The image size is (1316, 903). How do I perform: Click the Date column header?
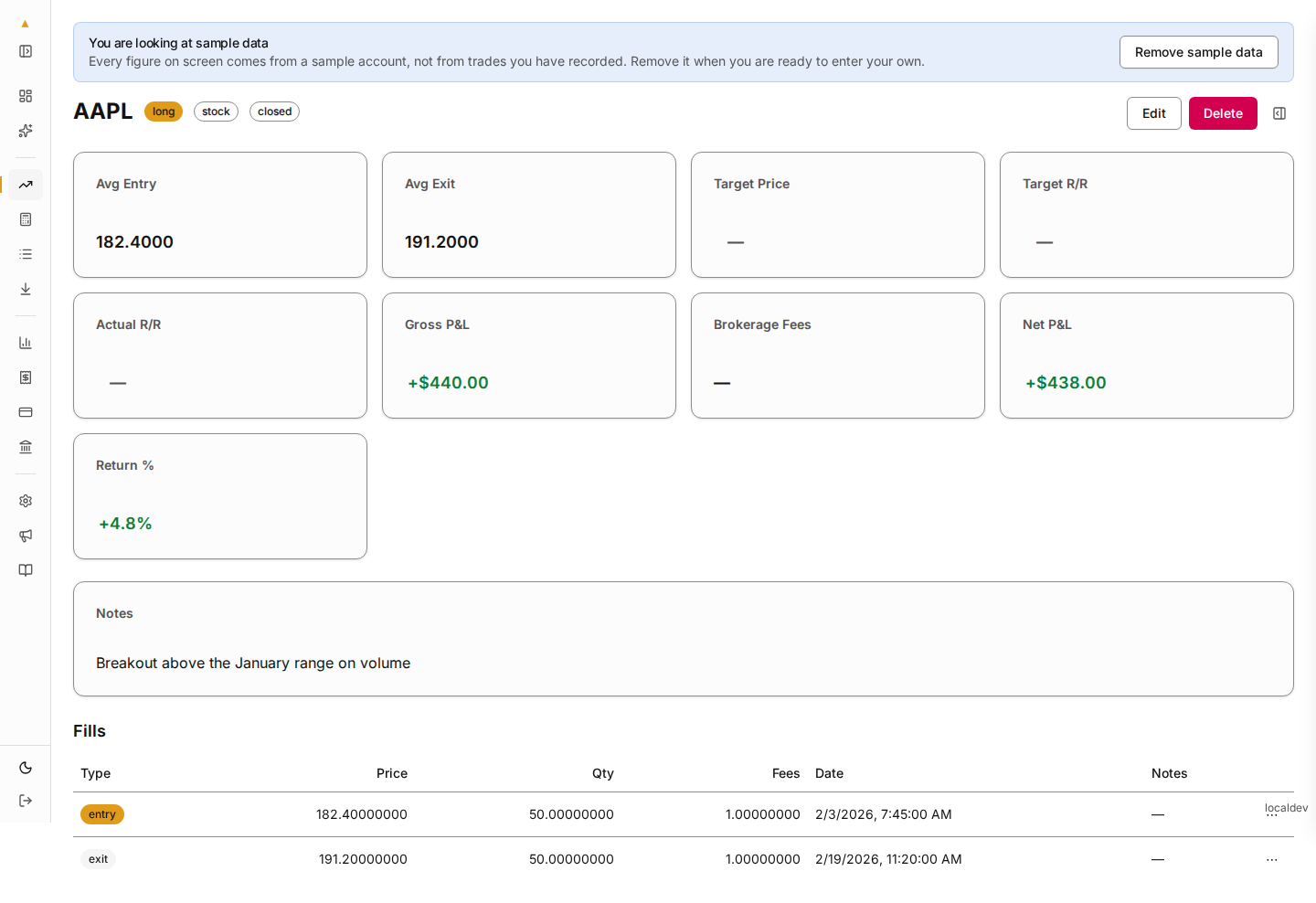coord(829,773)
